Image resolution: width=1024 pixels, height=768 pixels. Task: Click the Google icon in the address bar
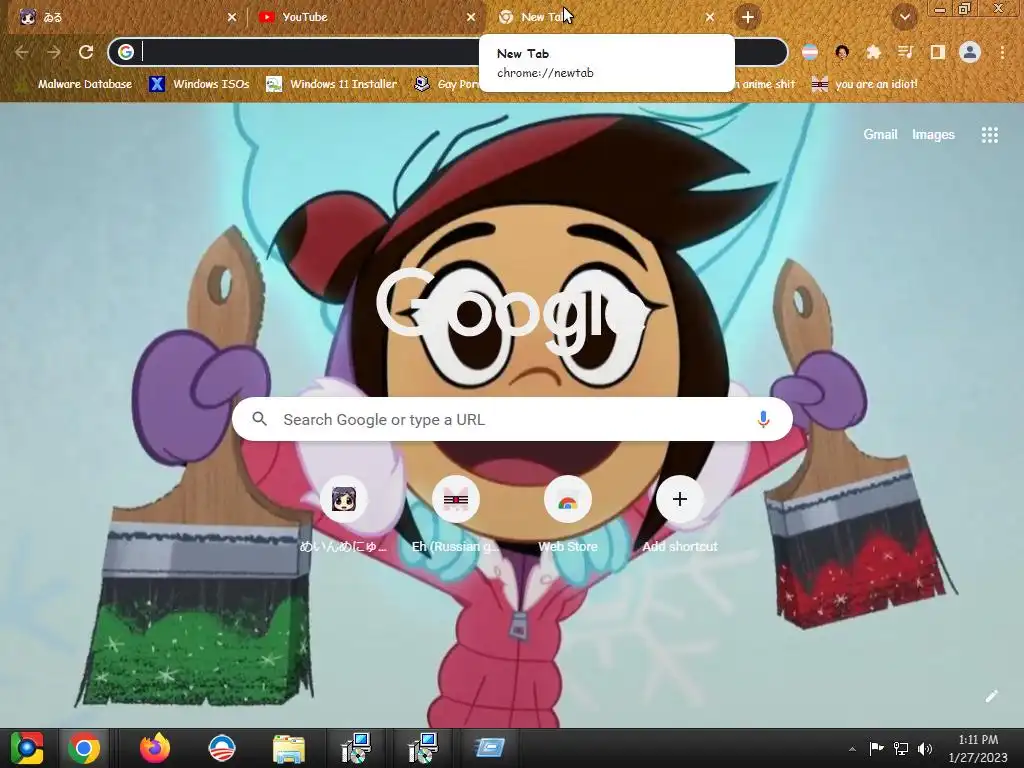tap(126, 52)
